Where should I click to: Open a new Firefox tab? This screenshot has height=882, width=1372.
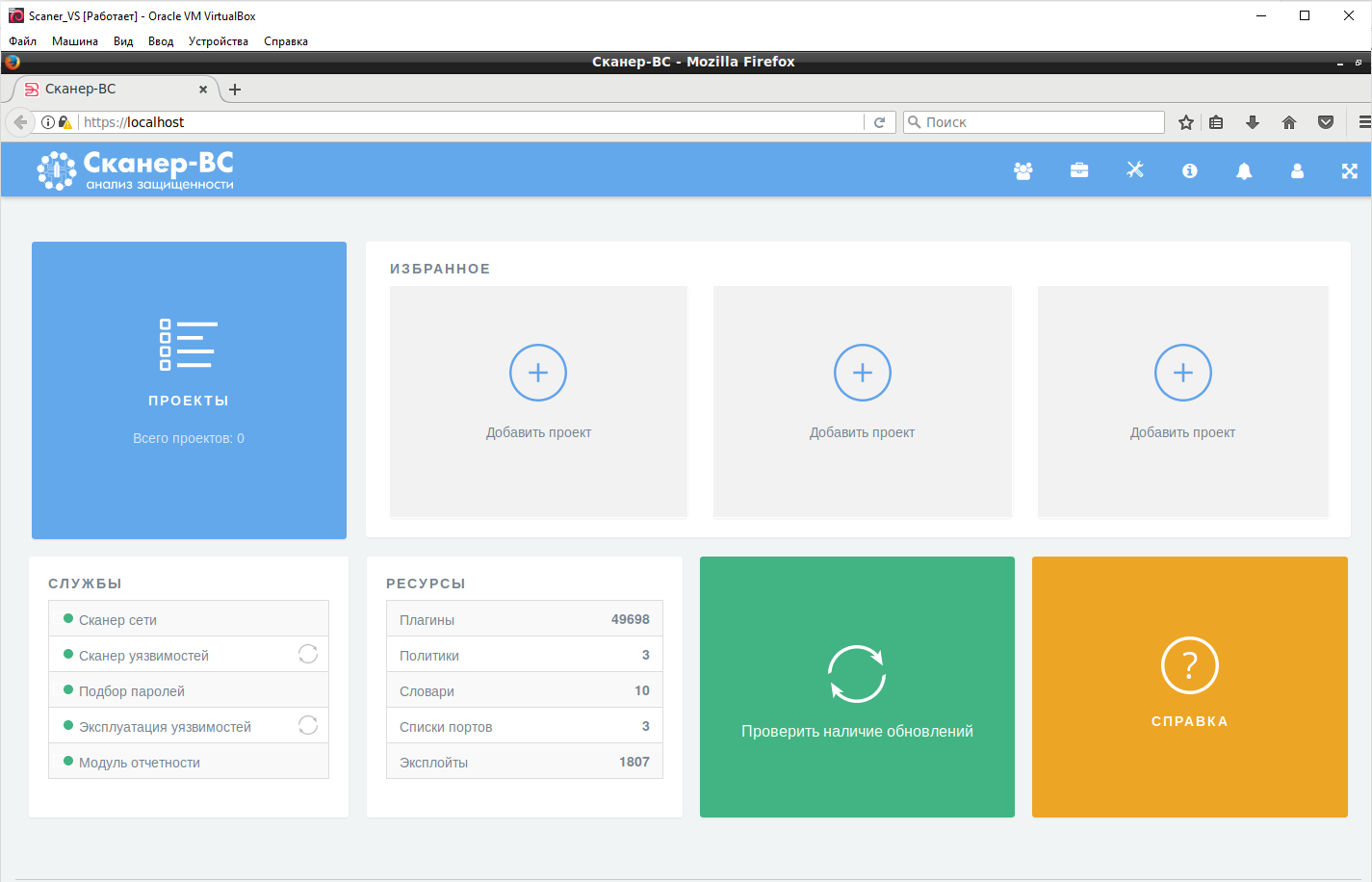tap(235, 90)
